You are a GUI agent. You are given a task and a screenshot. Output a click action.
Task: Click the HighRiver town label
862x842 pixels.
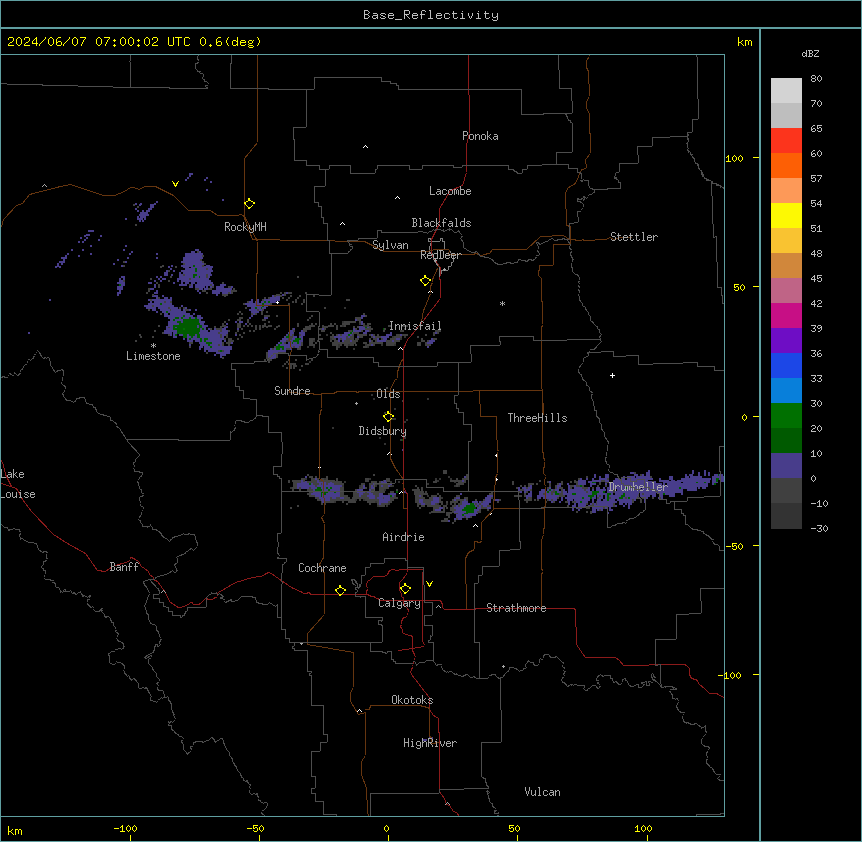[430, 743]
